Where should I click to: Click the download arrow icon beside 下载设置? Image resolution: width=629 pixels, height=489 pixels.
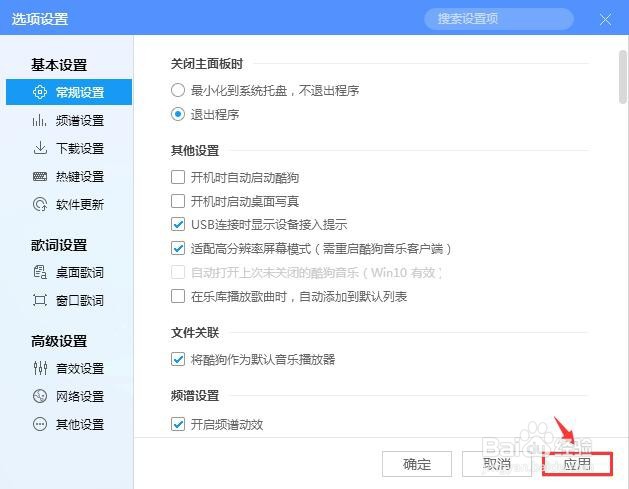40,148
